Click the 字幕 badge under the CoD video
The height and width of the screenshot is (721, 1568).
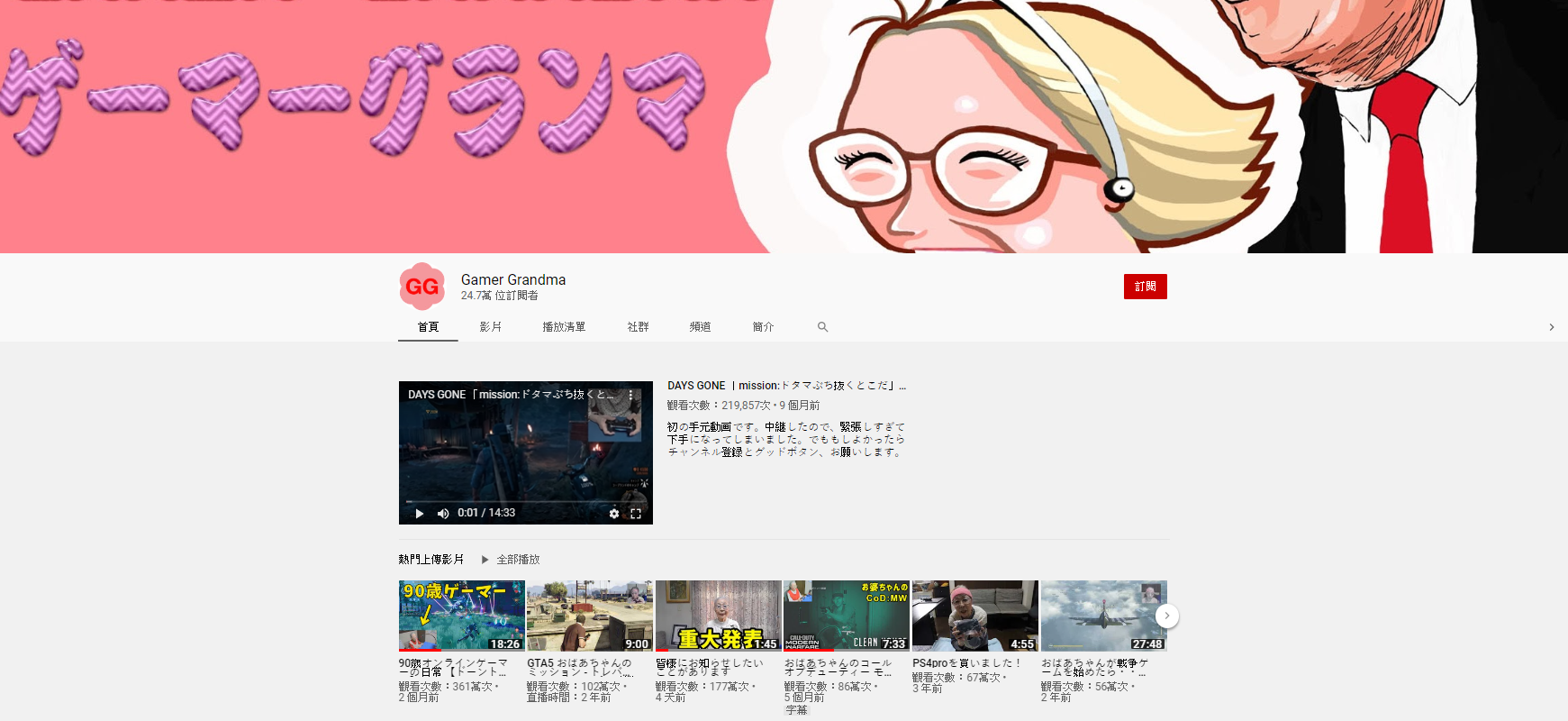[x=797, y=710]
